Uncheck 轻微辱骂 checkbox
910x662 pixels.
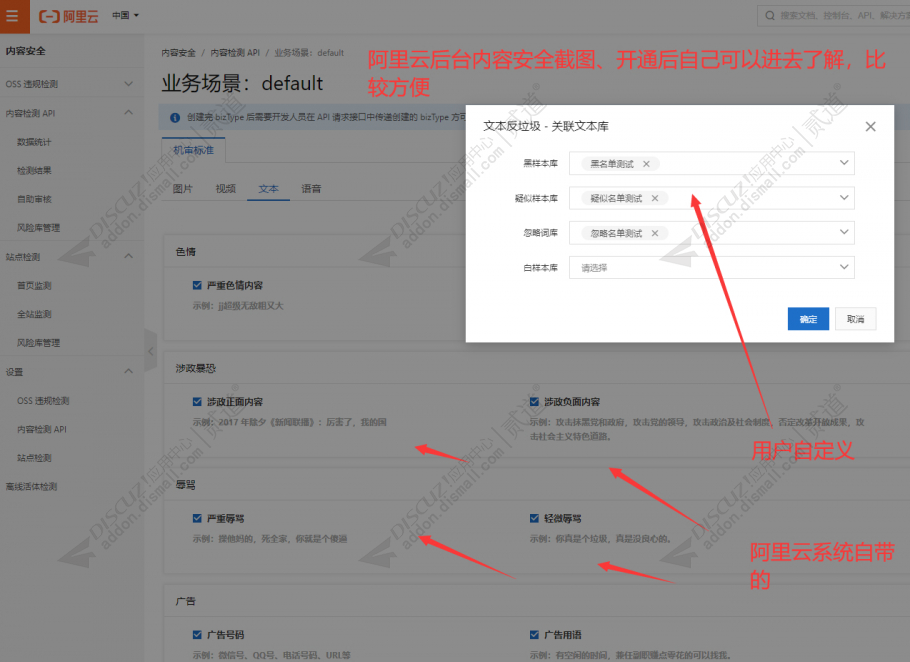pyautogui.click(x=534, y=518)
